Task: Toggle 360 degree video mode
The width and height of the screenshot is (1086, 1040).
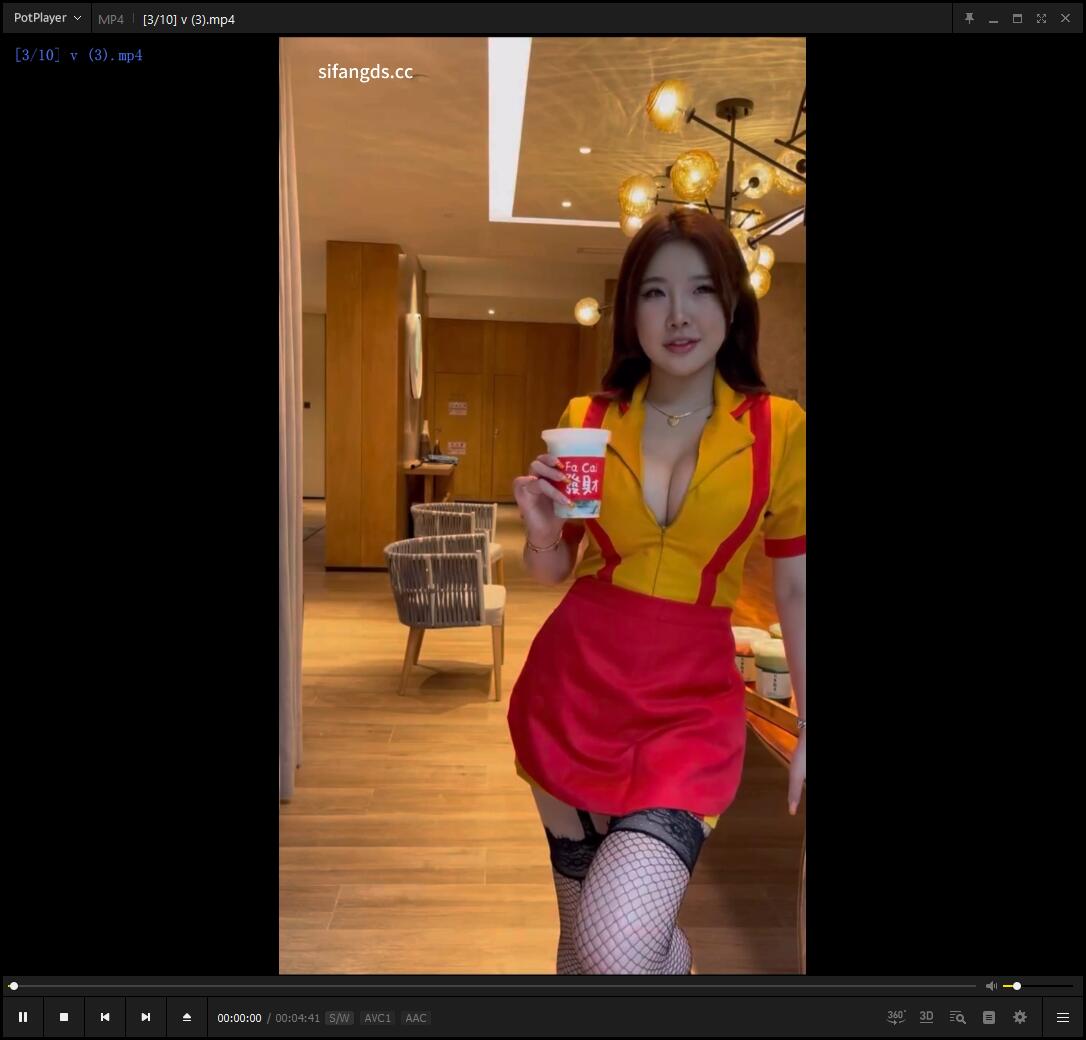Action: (896, 1017)
